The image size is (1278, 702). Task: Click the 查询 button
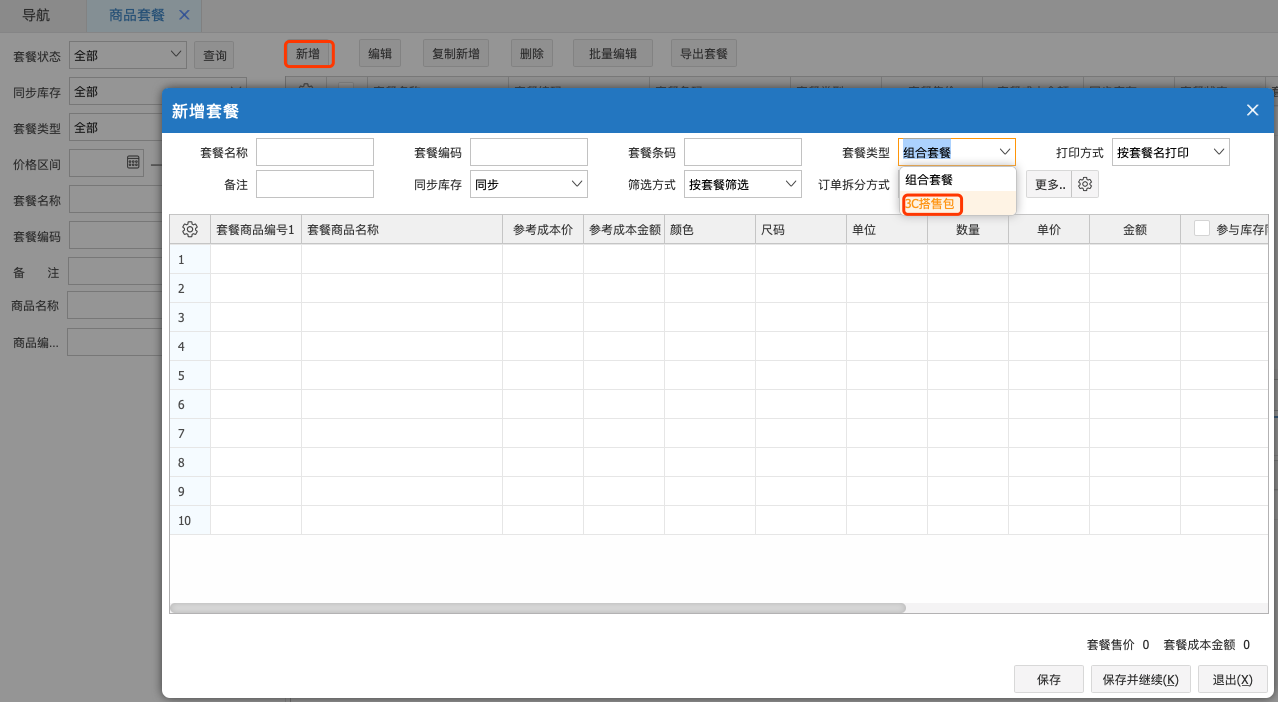pyautogui.click(x=215, y=56)
